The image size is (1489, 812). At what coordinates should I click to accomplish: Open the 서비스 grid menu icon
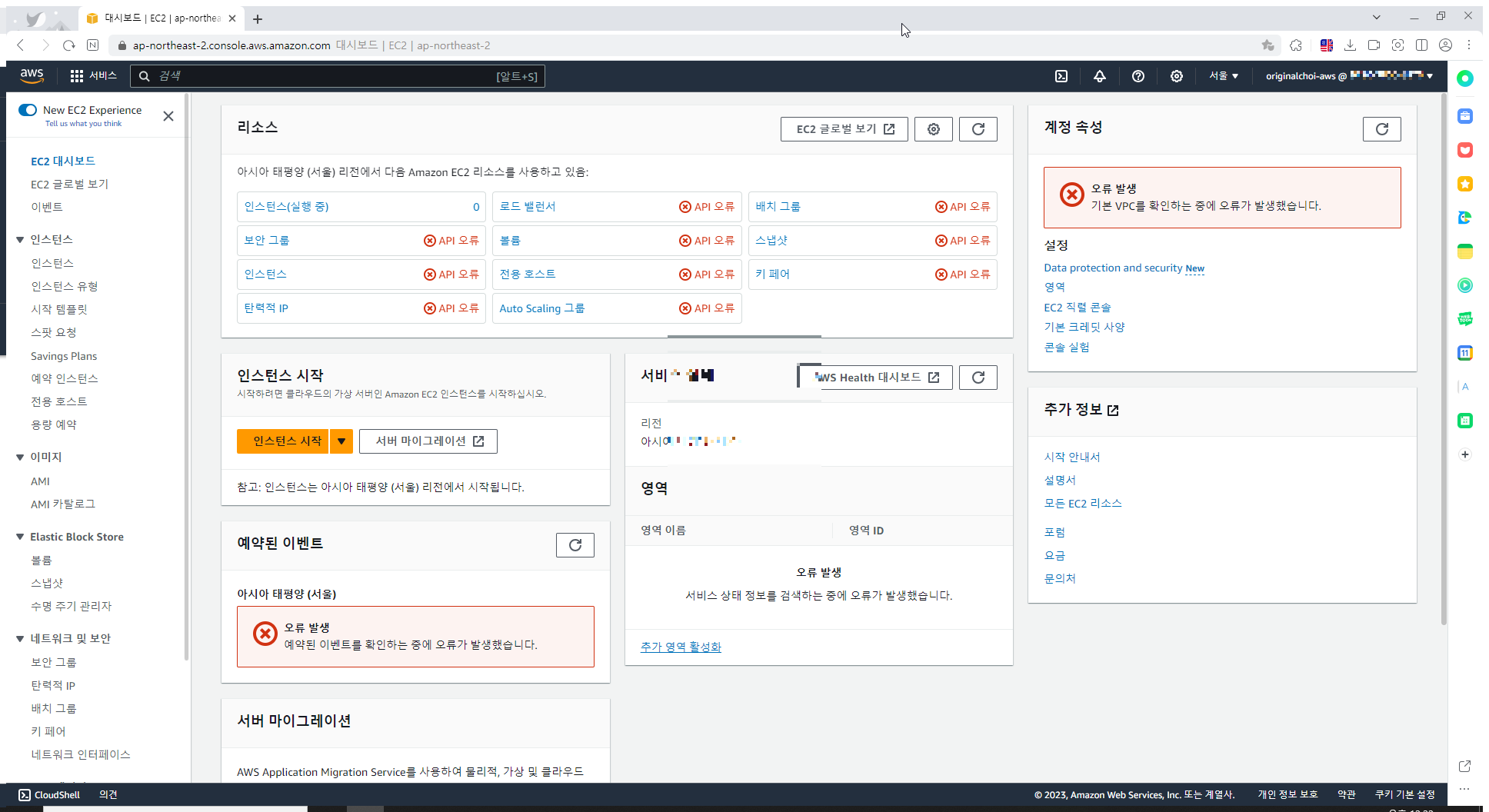coord(76,76)
